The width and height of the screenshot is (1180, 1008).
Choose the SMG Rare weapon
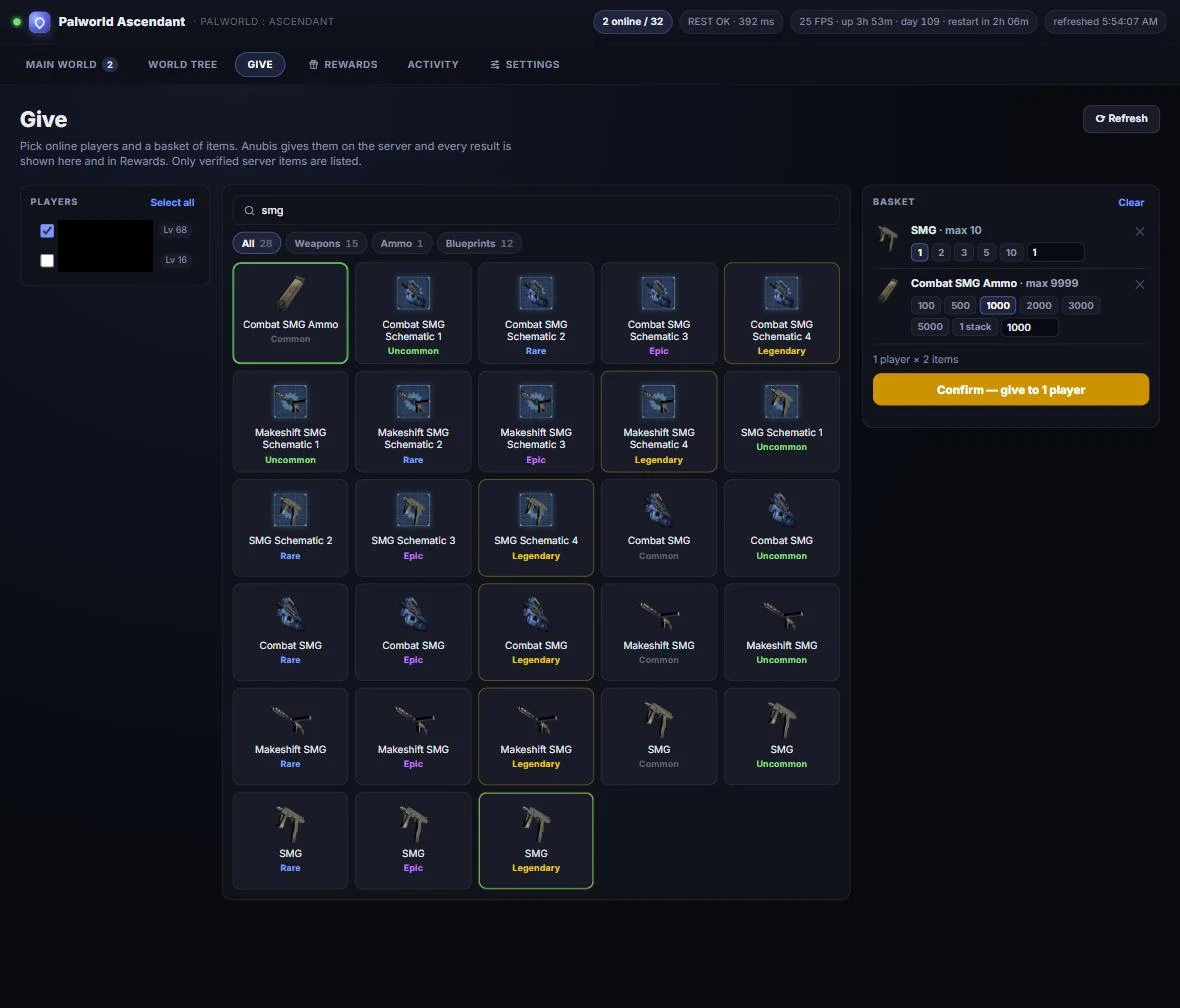290,840
